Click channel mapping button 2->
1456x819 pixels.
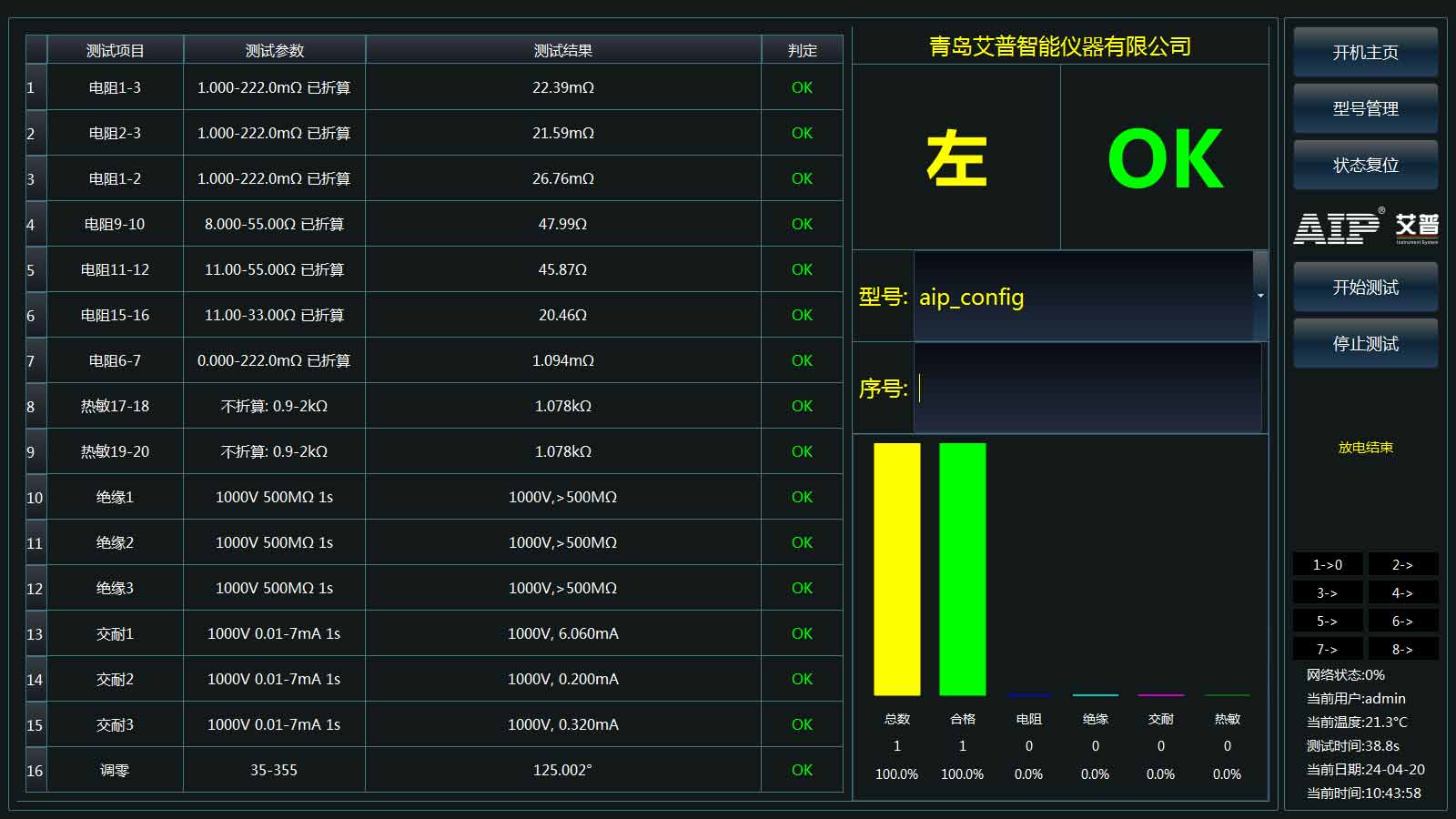[1403, 564]
